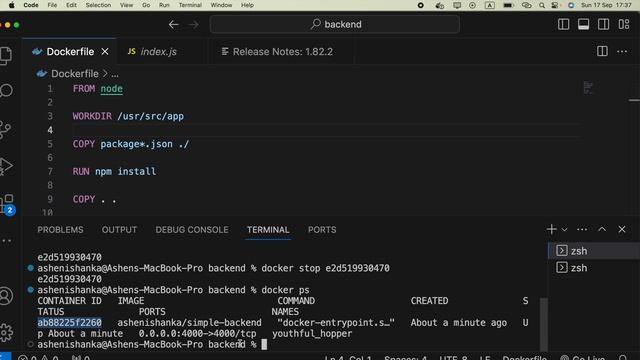This screenshot has width=640, height=360.
Task: Click the highlighted container ID ab88225f2260
Action: 69,323
